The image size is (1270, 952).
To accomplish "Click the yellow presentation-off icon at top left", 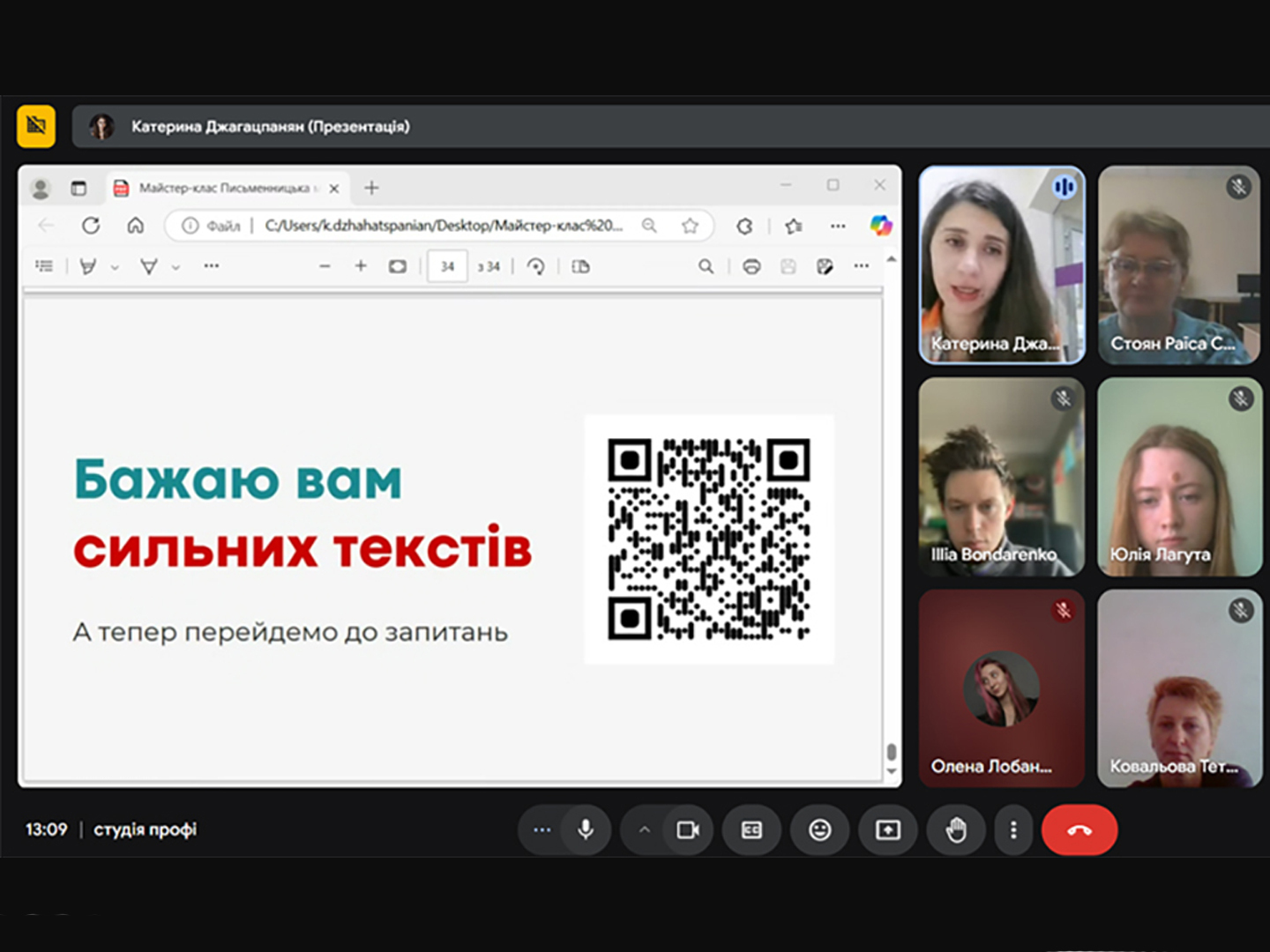I will [x=36, y=126].
